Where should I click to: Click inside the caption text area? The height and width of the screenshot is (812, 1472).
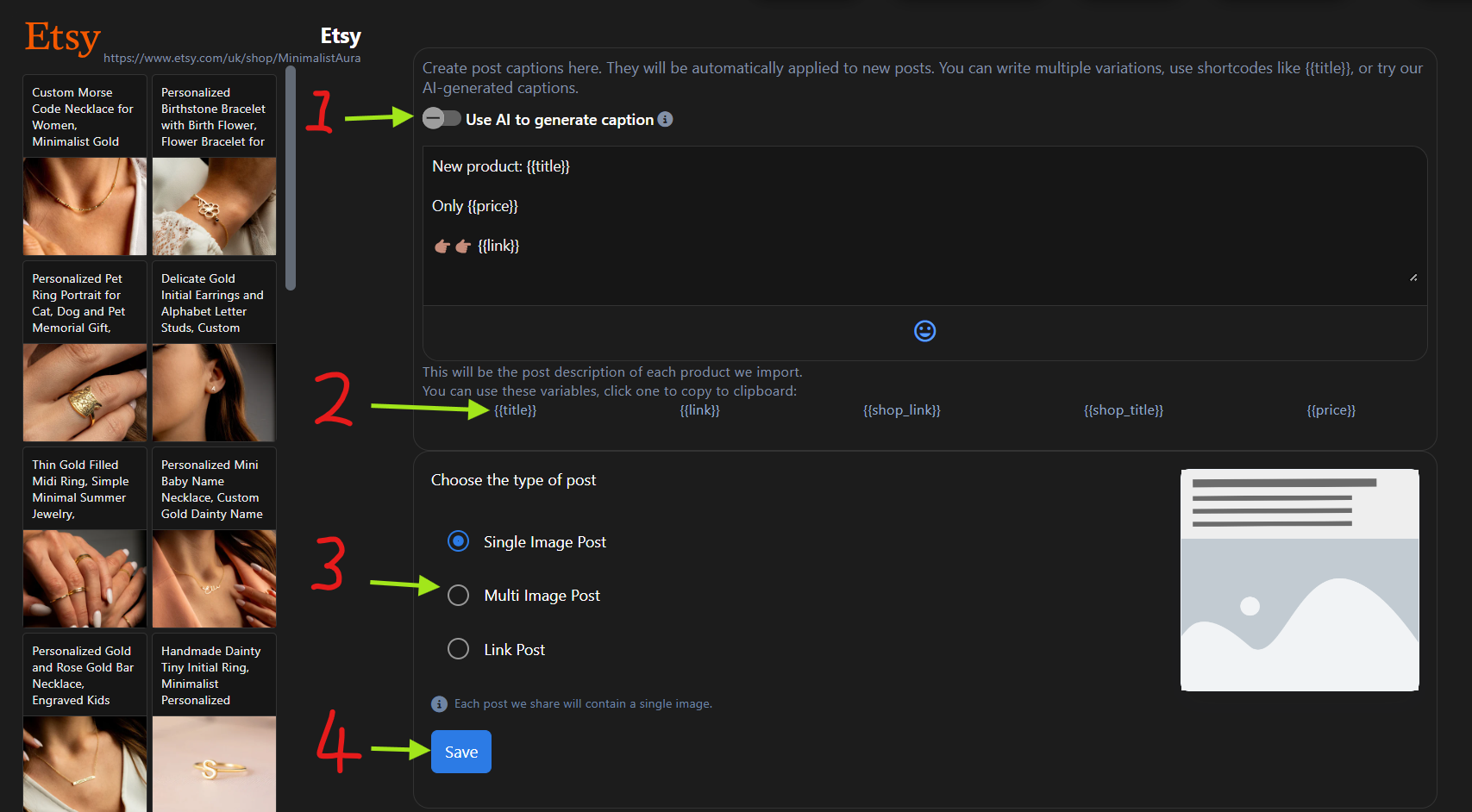click(x=924, y=225)
